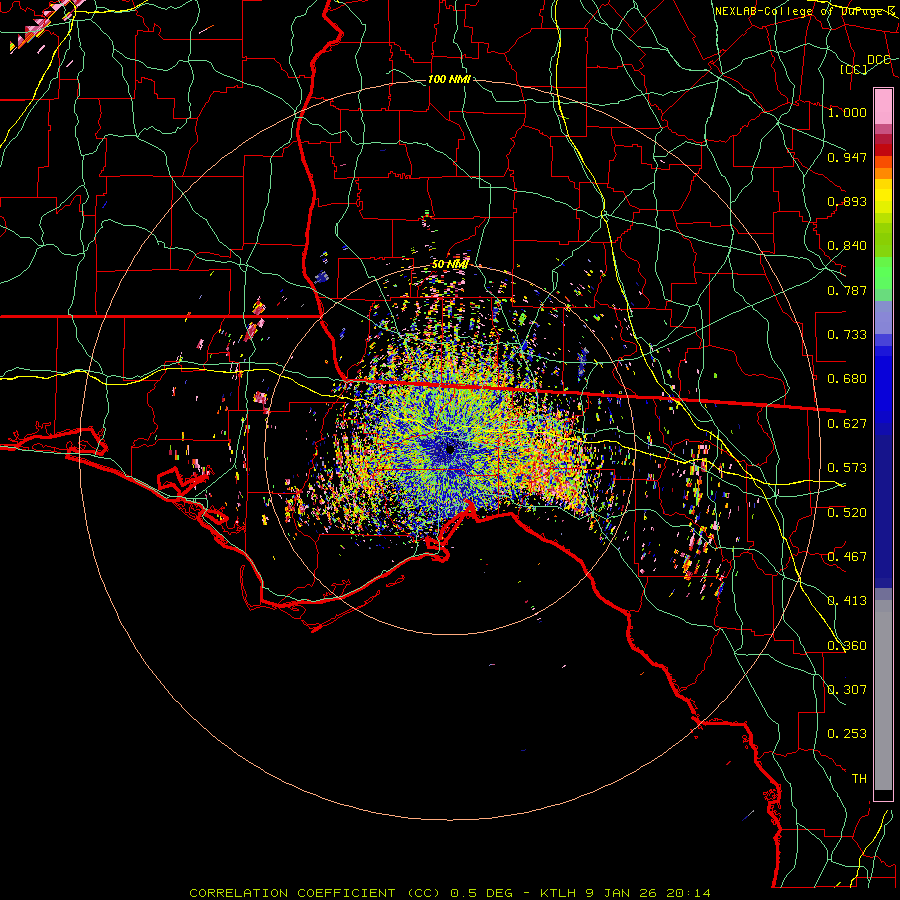Image resolution: width=900 pixels, height=900 pixels.
Task: Click the DCC product label above the scale
Action: pyautogui.click(x=878, y=60)
